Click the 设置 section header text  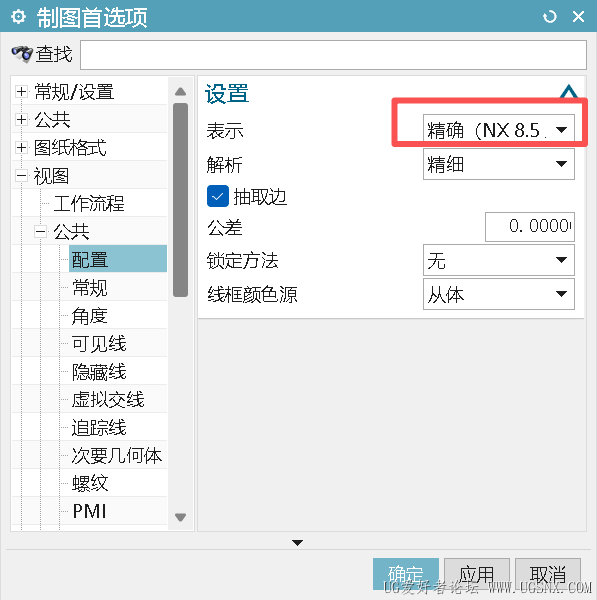(227, 94)
